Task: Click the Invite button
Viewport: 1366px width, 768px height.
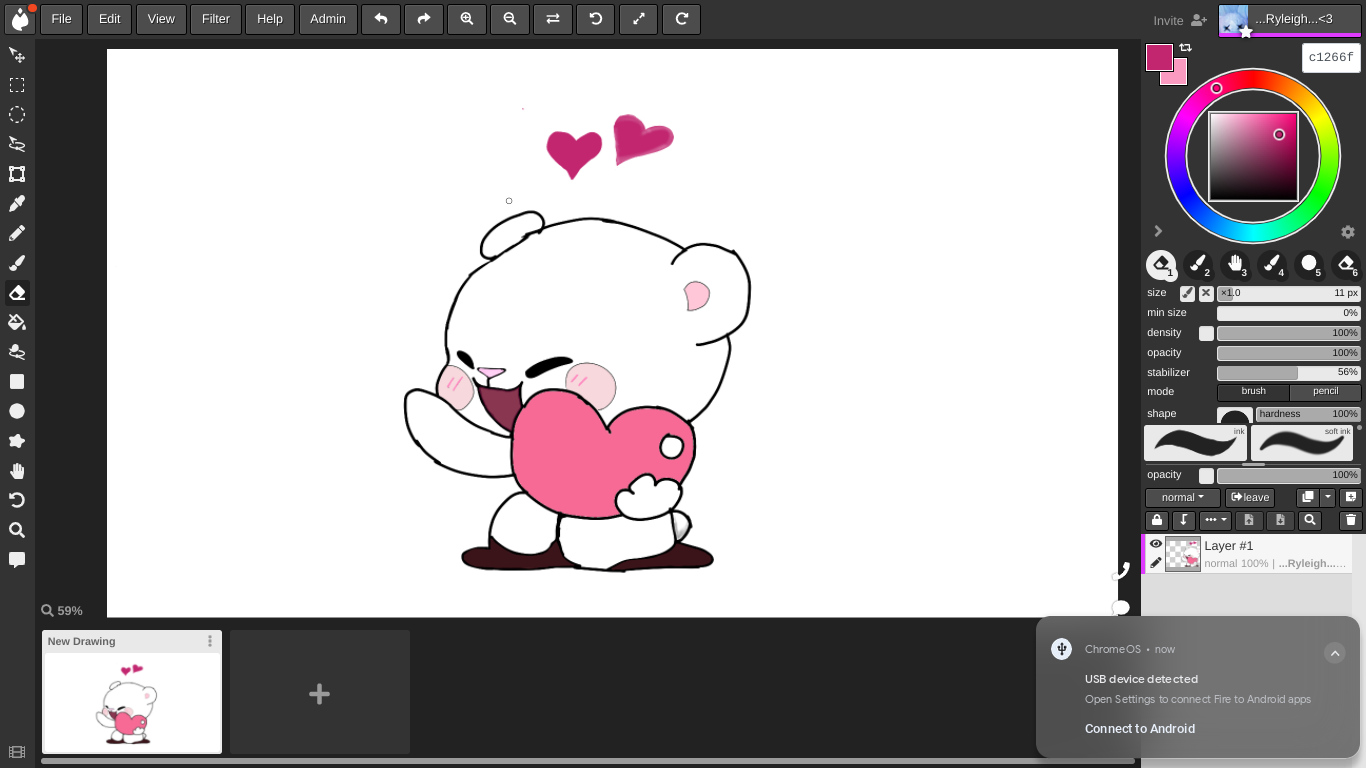Action: [x=1180, y=20]
